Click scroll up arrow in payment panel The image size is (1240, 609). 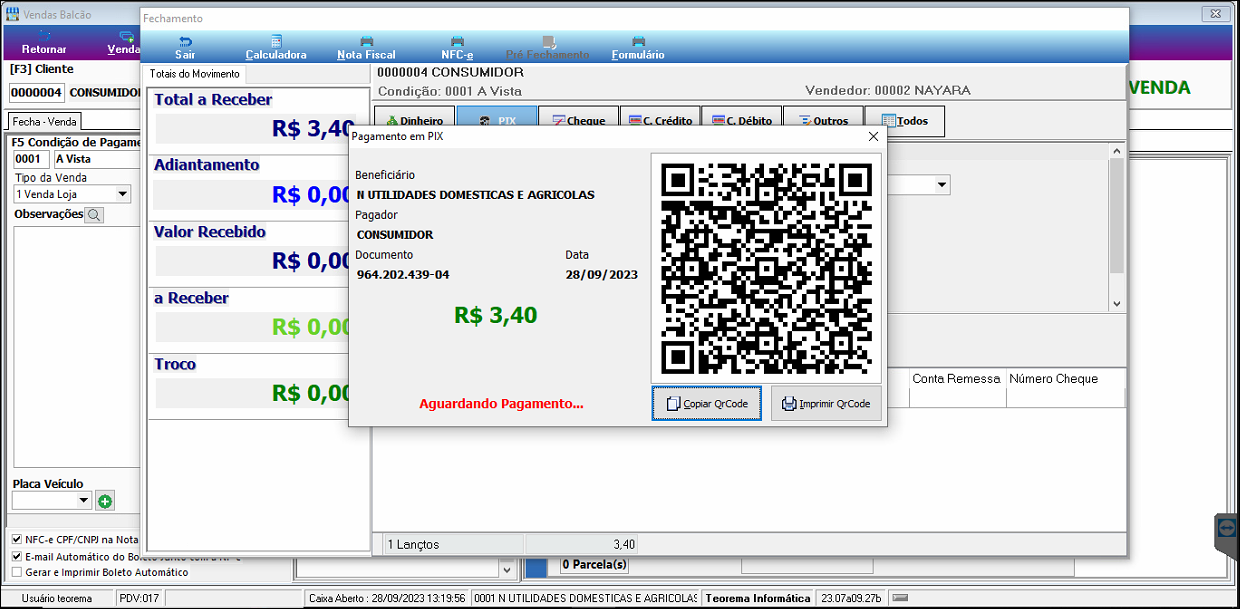(x=1117, y=151)
